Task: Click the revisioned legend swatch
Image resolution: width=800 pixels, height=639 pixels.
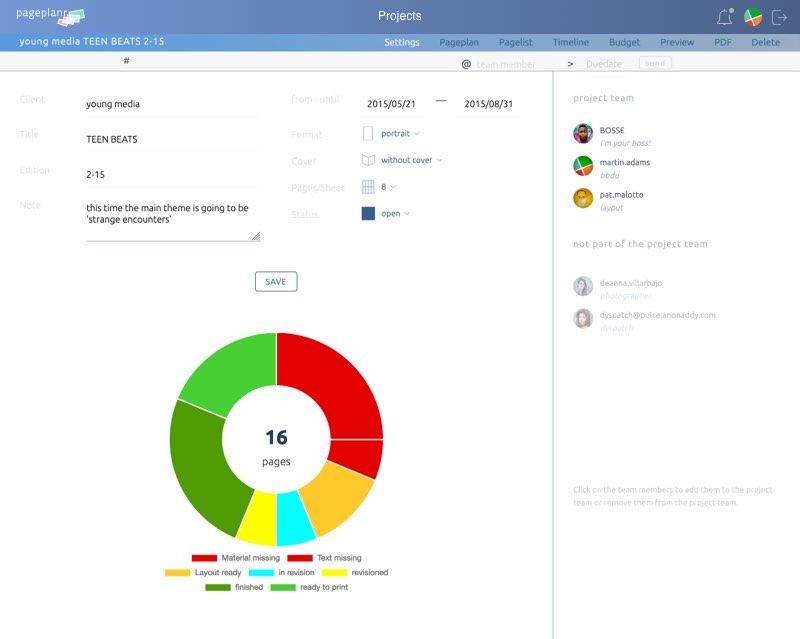Action: coord(334,573)
